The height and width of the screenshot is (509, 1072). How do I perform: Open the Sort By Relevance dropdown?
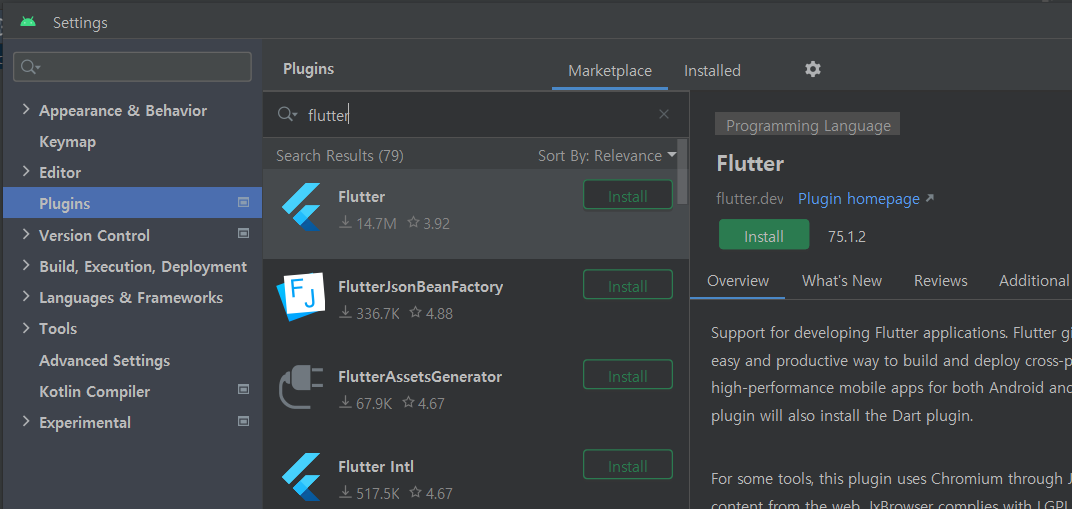[606, 156]
